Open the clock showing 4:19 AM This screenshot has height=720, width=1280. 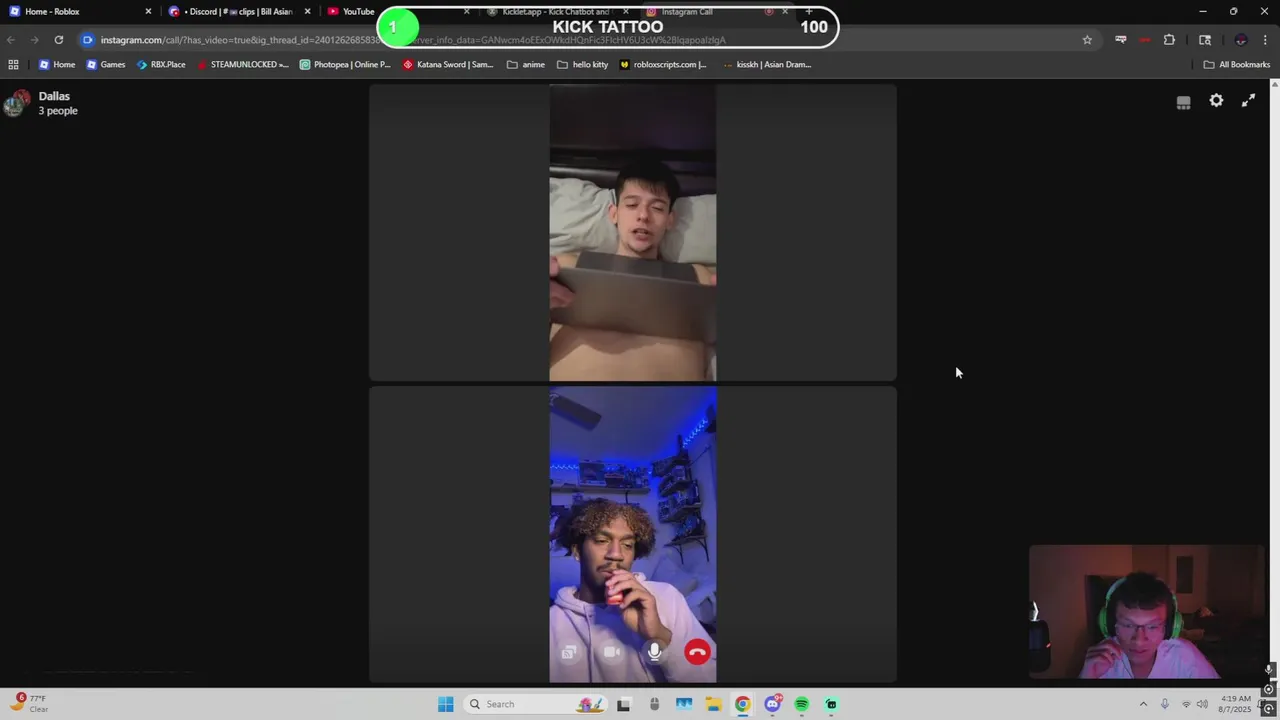[1236, 704]
